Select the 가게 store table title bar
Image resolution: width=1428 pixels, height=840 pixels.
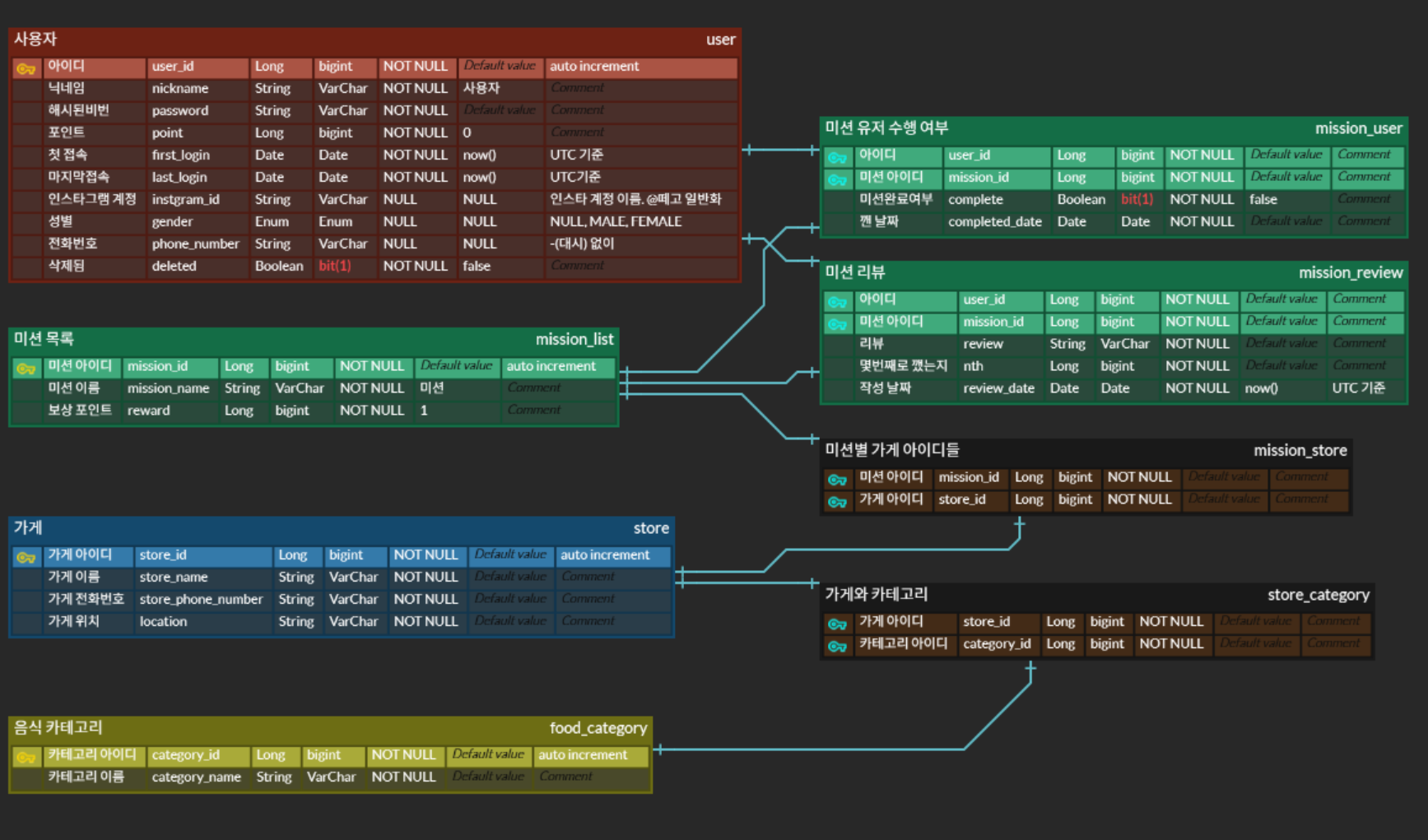click(x=342, y=528)
